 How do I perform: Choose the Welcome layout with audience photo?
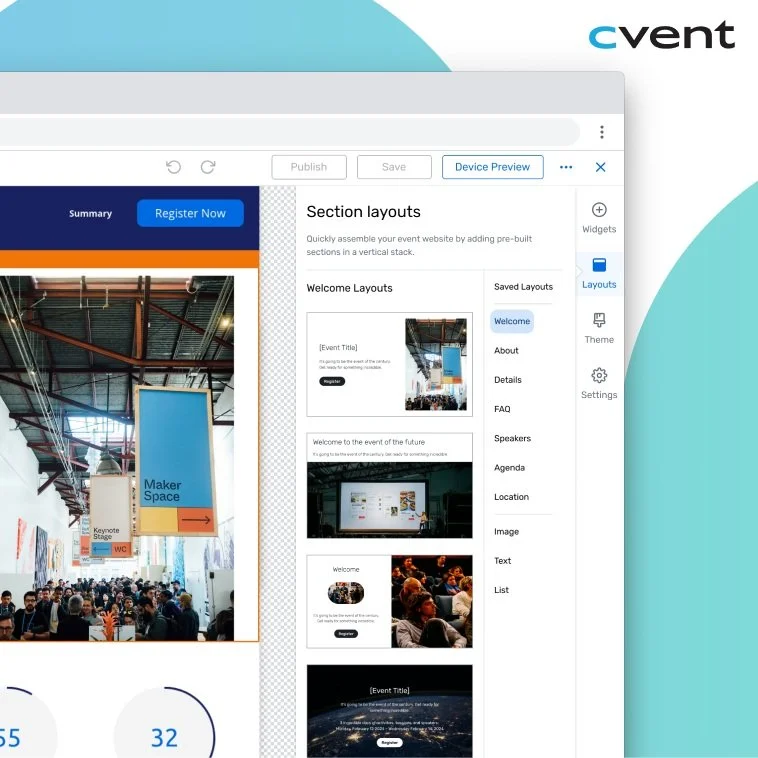[x=390, y=601]
